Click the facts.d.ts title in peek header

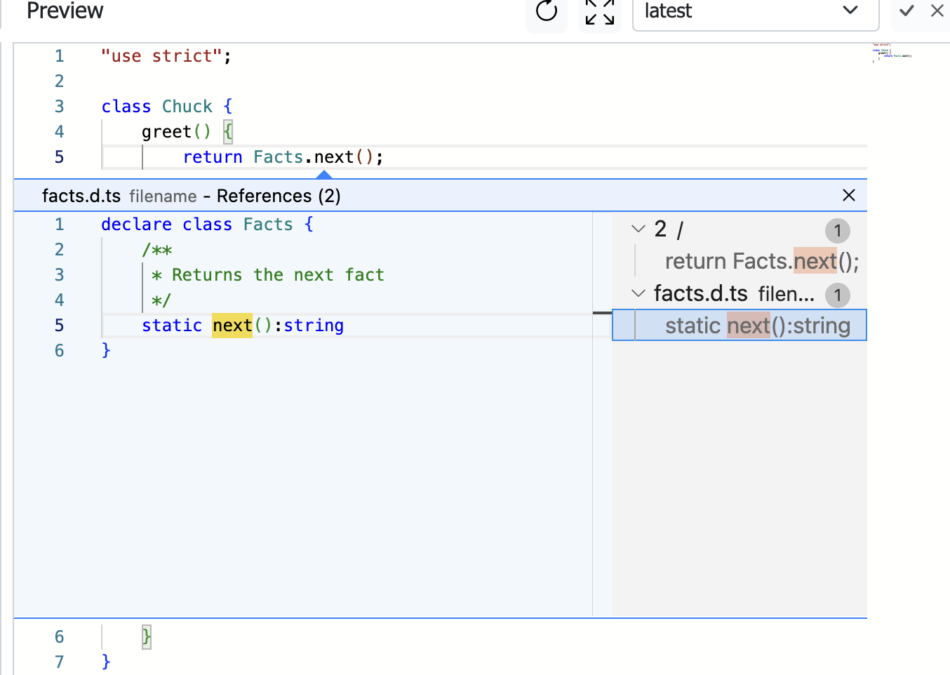click(x=81, y=196)
